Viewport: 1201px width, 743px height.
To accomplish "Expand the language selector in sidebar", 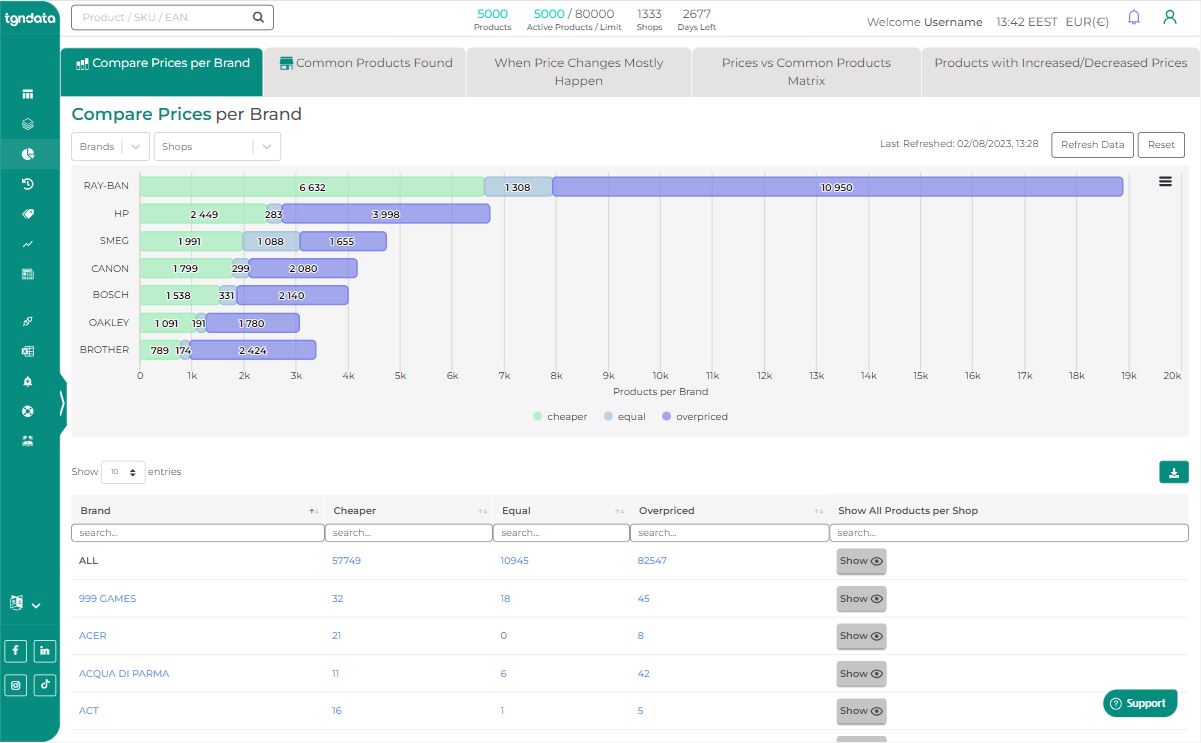I will pos(25,604).
